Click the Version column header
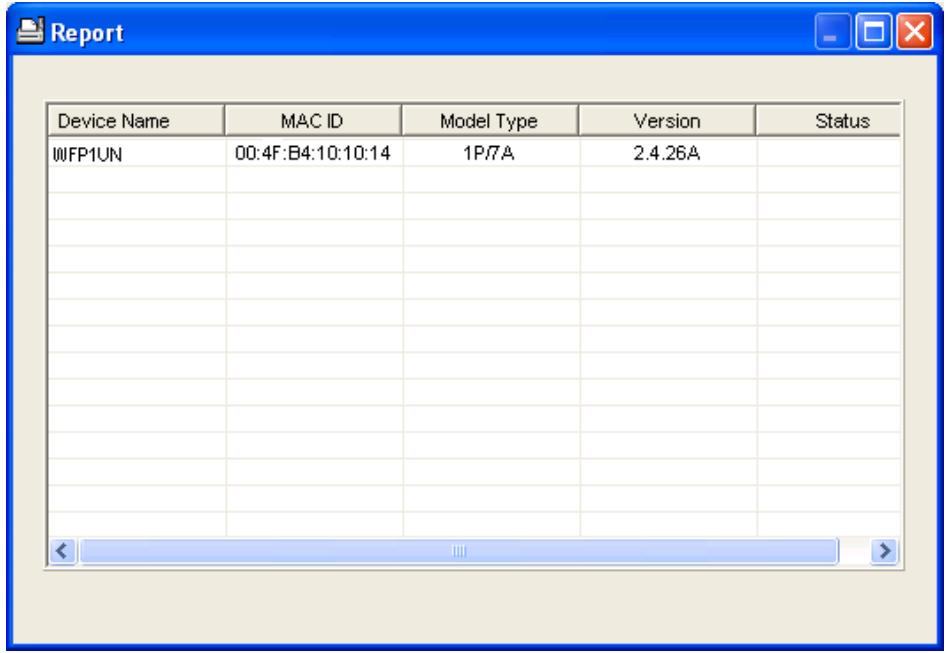Screen dimensions: 946x653 tap(667, 121)
